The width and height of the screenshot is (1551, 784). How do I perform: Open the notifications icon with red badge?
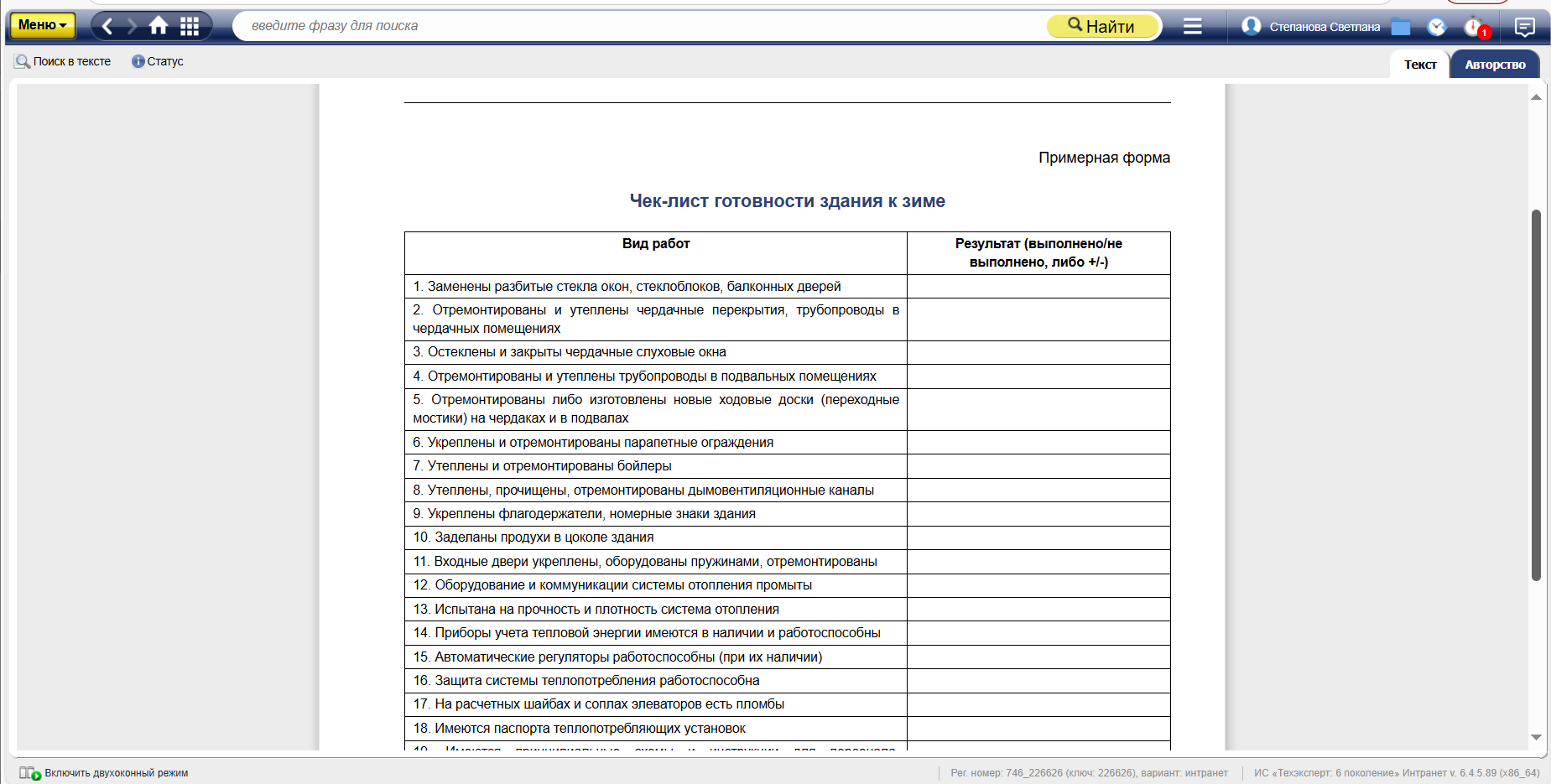click(x=1476, y=28)
